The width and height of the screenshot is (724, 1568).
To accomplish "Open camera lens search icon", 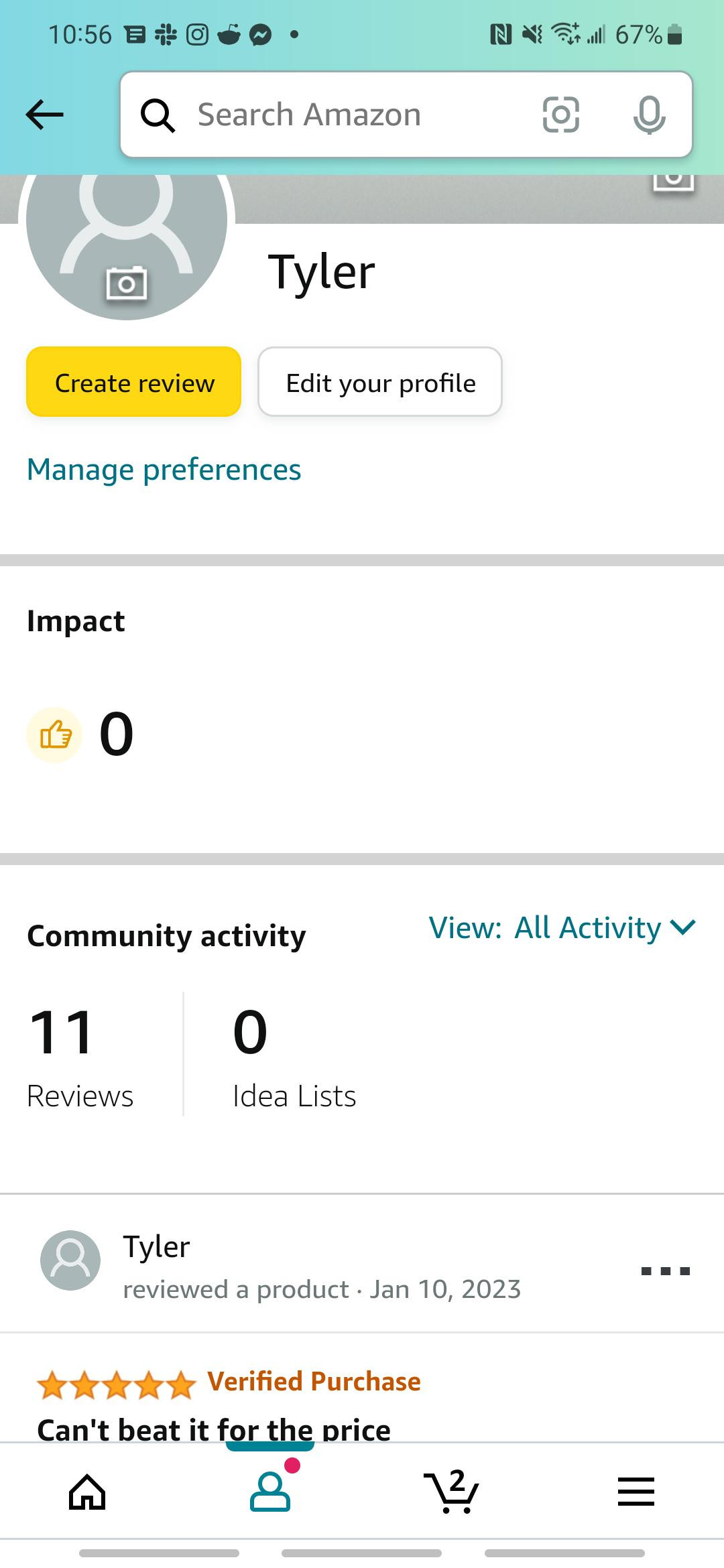I will [x=560, y=115].
